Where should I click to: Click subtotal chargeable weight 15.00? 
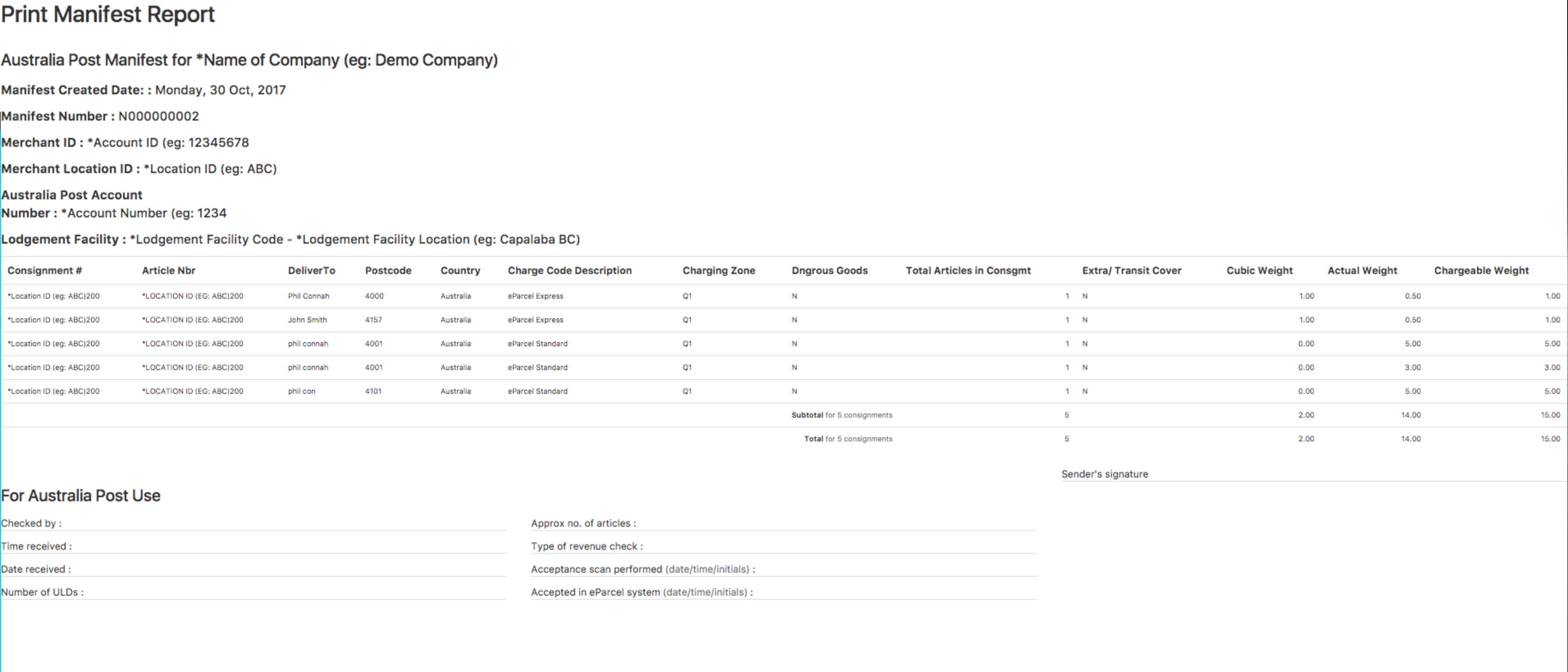(1550, 415)
